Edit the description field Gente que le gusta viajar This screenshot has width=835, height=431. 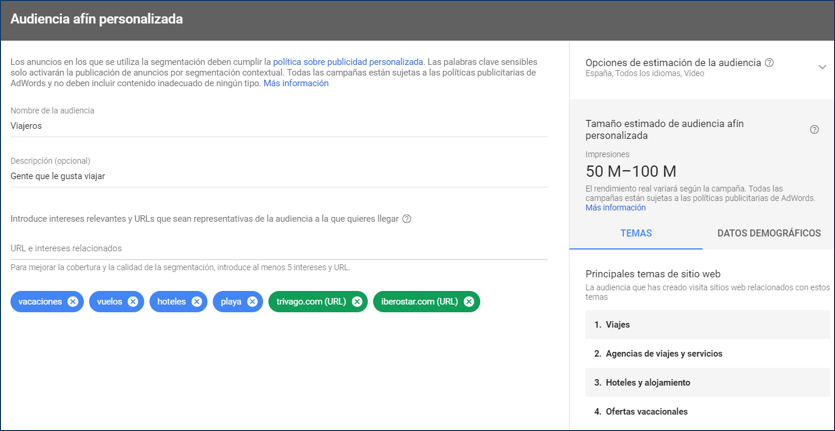coord(279,176)
